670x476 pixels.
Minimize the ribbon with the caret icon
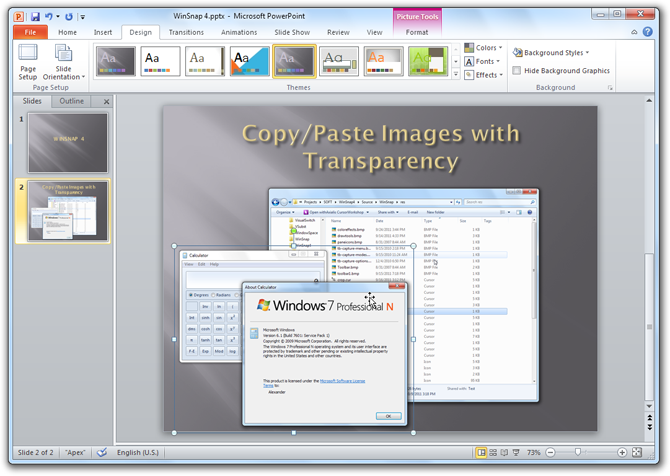click(634, 32)
